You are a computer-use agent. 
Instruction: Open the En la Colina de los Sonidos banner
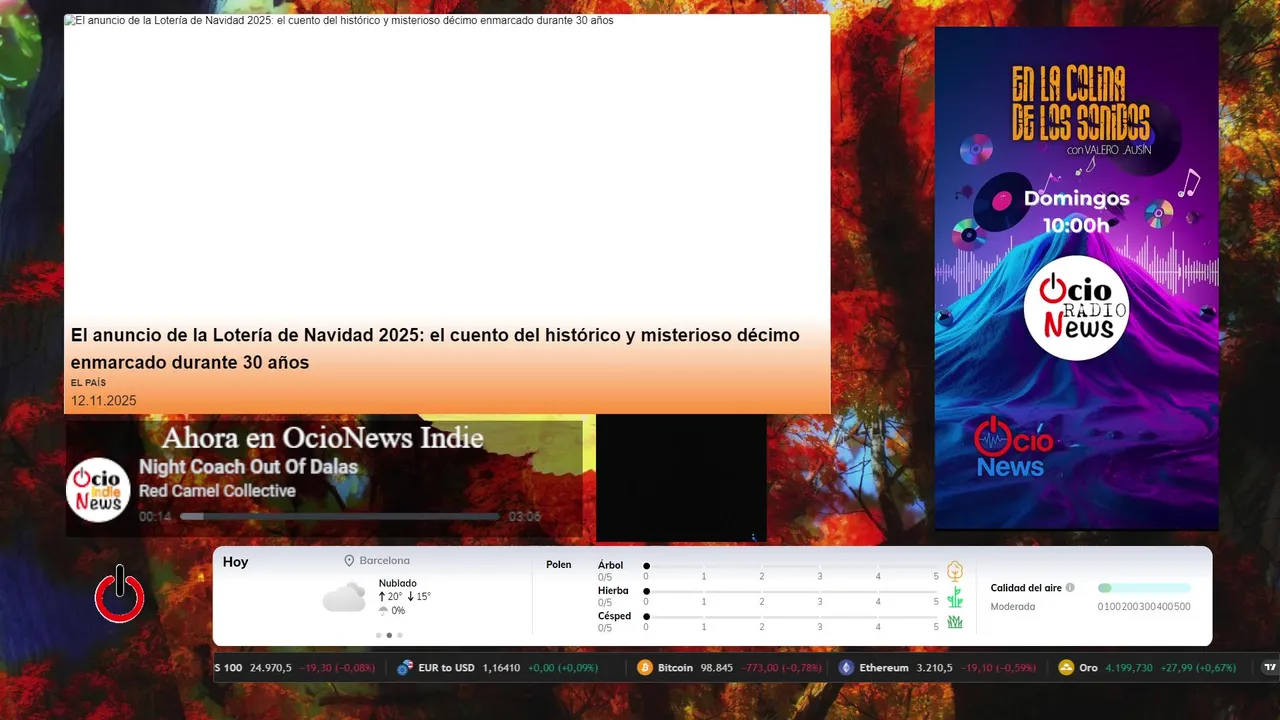coord(1076,278)
